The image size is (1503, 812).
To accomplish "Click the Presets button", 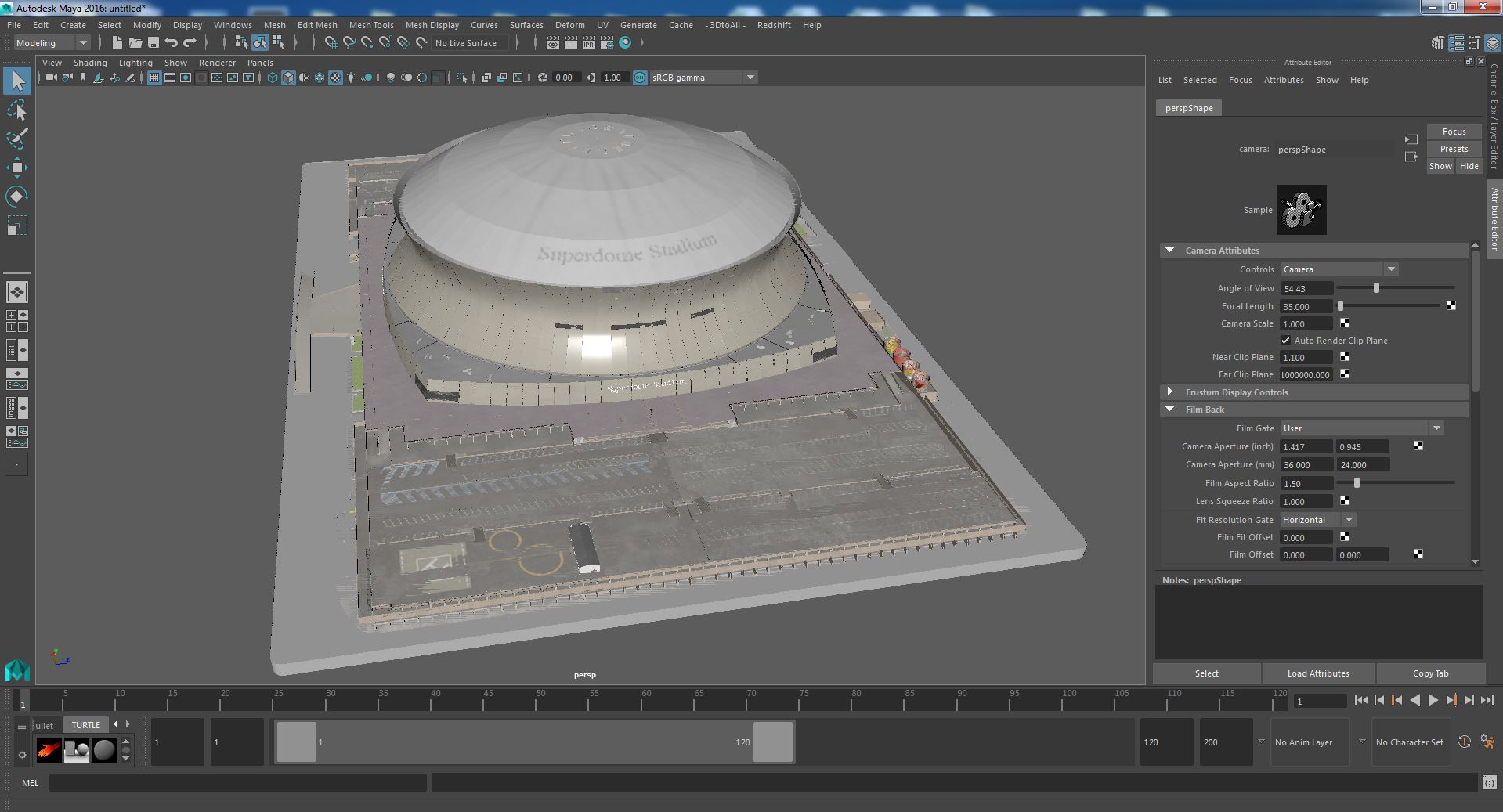I will click(1454, 149).
